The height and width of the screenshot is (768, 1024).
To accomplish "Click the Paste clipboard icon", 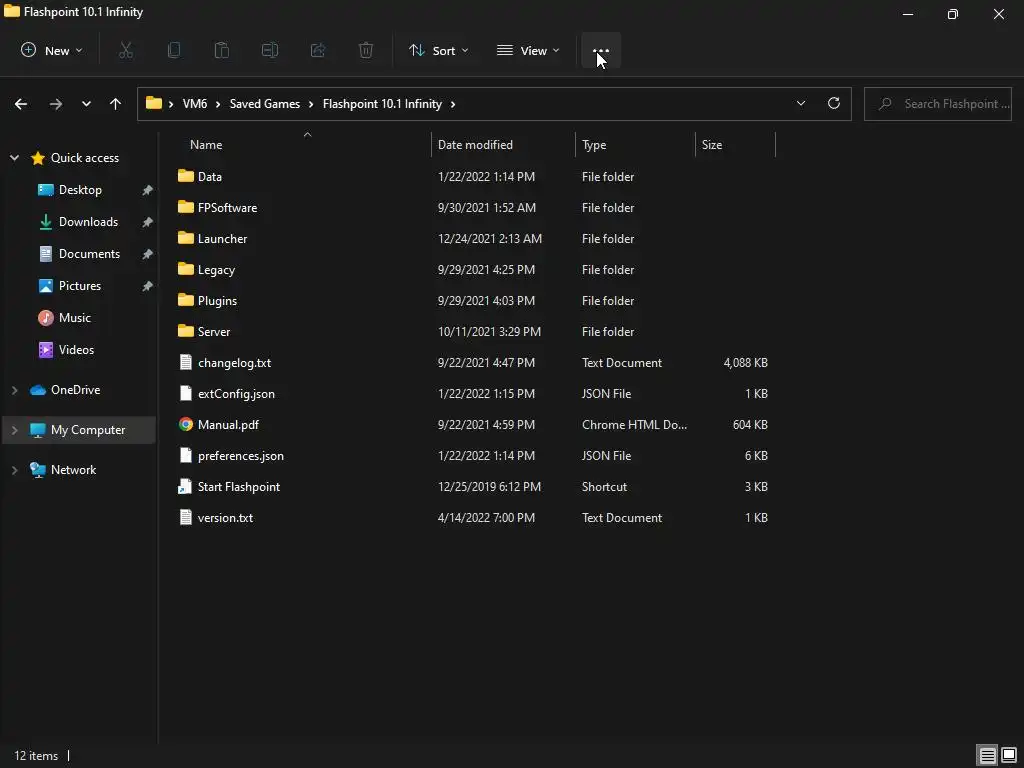I will 222,50.
